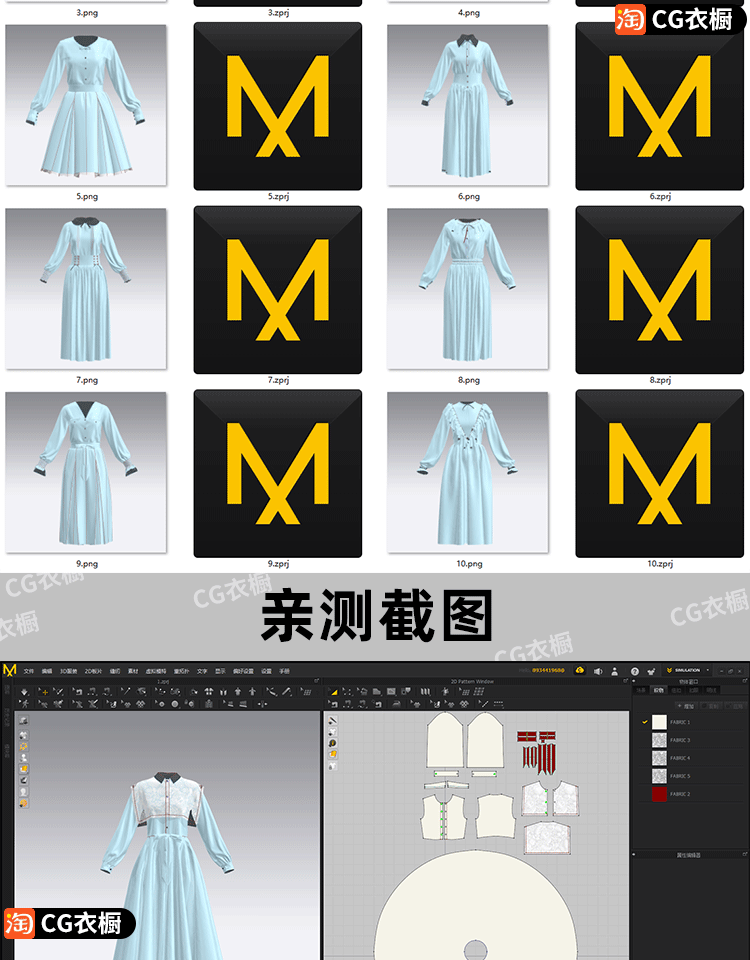
Task: Select the 7.zprj file name label
Action: tap(278, 380)
